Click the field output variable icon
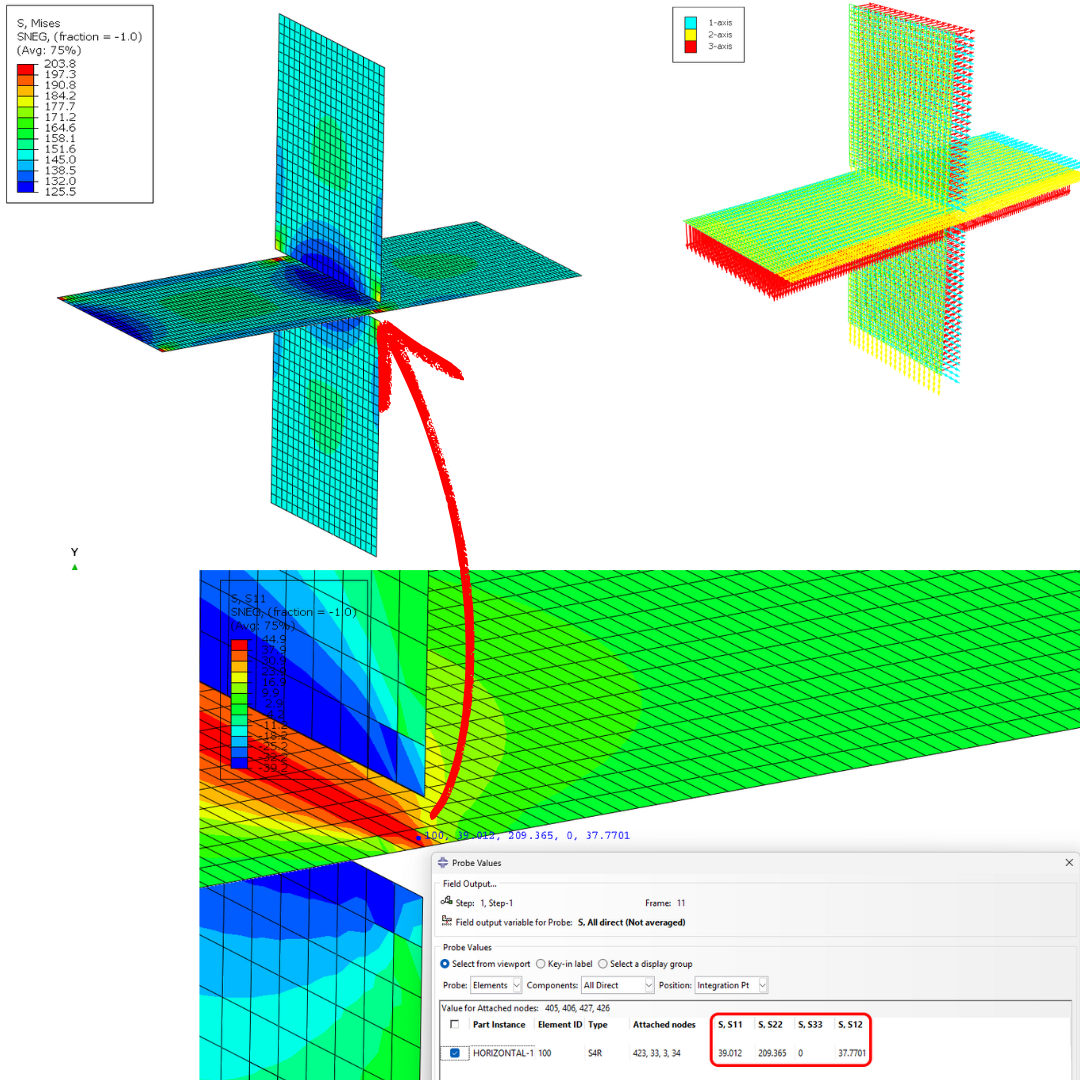The width and height of the screenshot is (1080, 1080). pyautogui.click(x=446, y=921)
